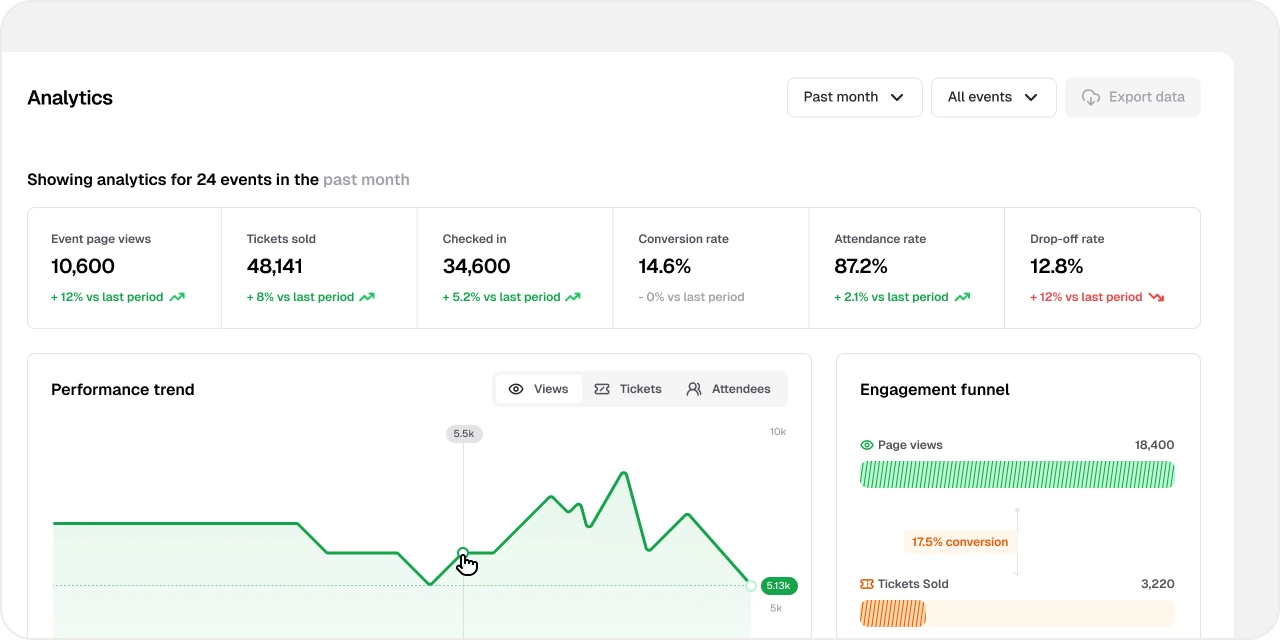Viewport: 1280px width, 640px height.
Task: Click the people icon on the Attendees tab
Action: coord(694,389)
